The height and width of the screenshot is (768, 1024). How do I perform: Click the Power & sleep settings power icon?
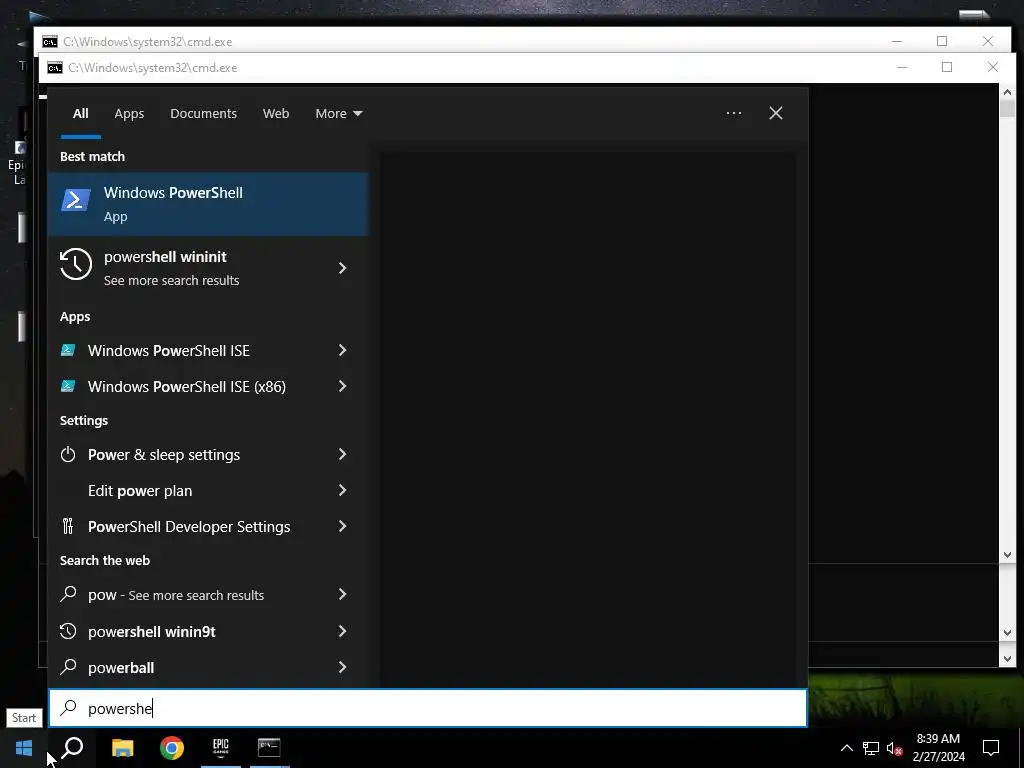(x=68, y=455)
